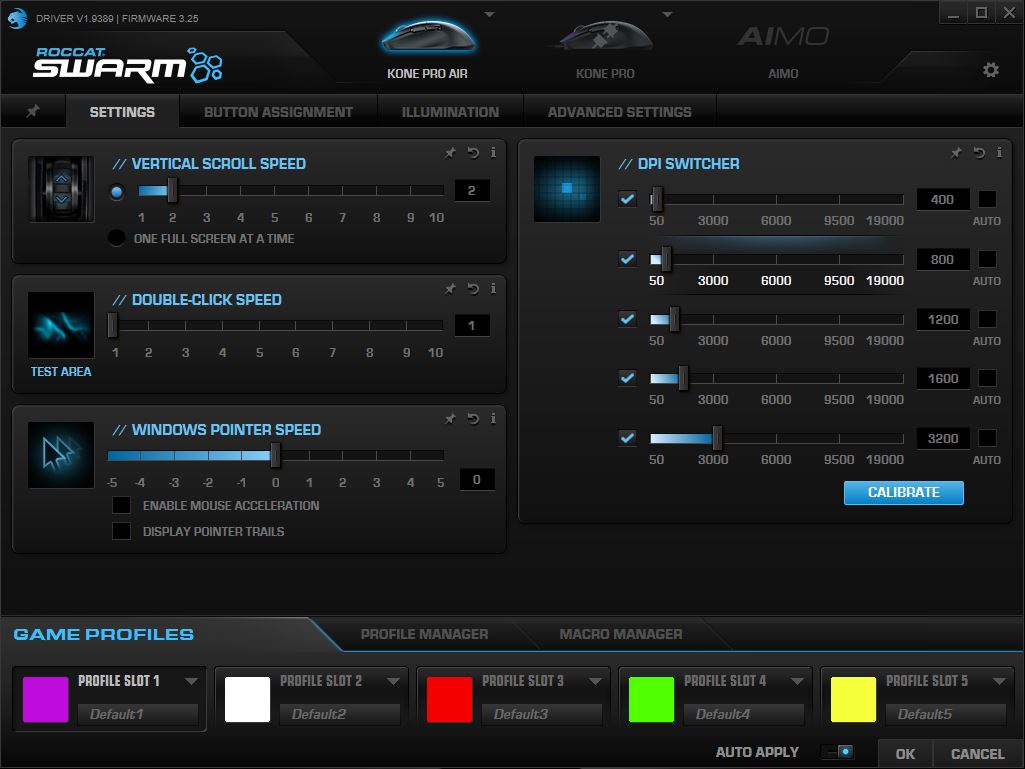Open info for Windows Pointer Speed
This screenshot has height=769, width=1025.
pos(493,419)
